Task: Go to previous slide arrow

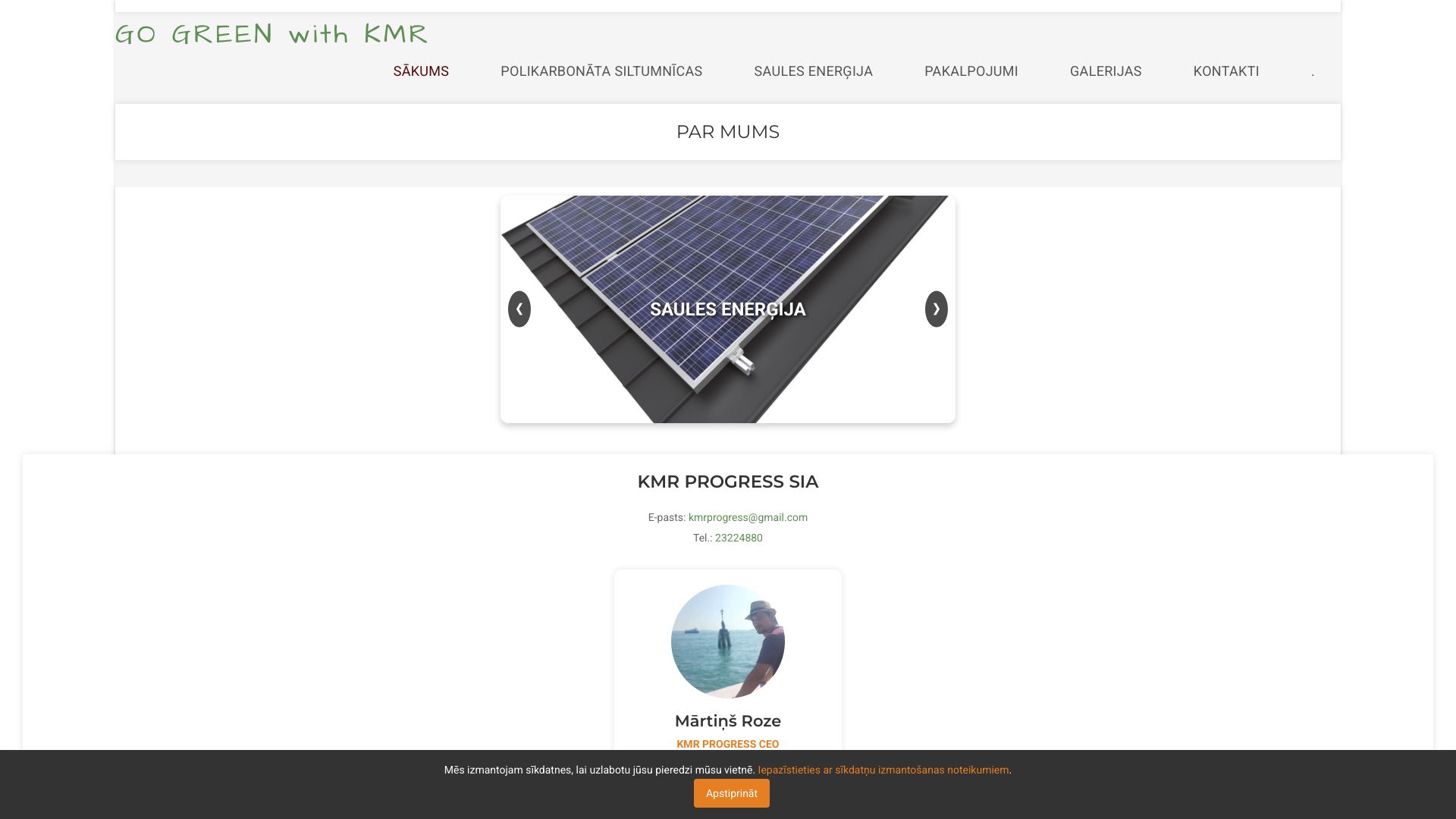Action: pos(519,309)
